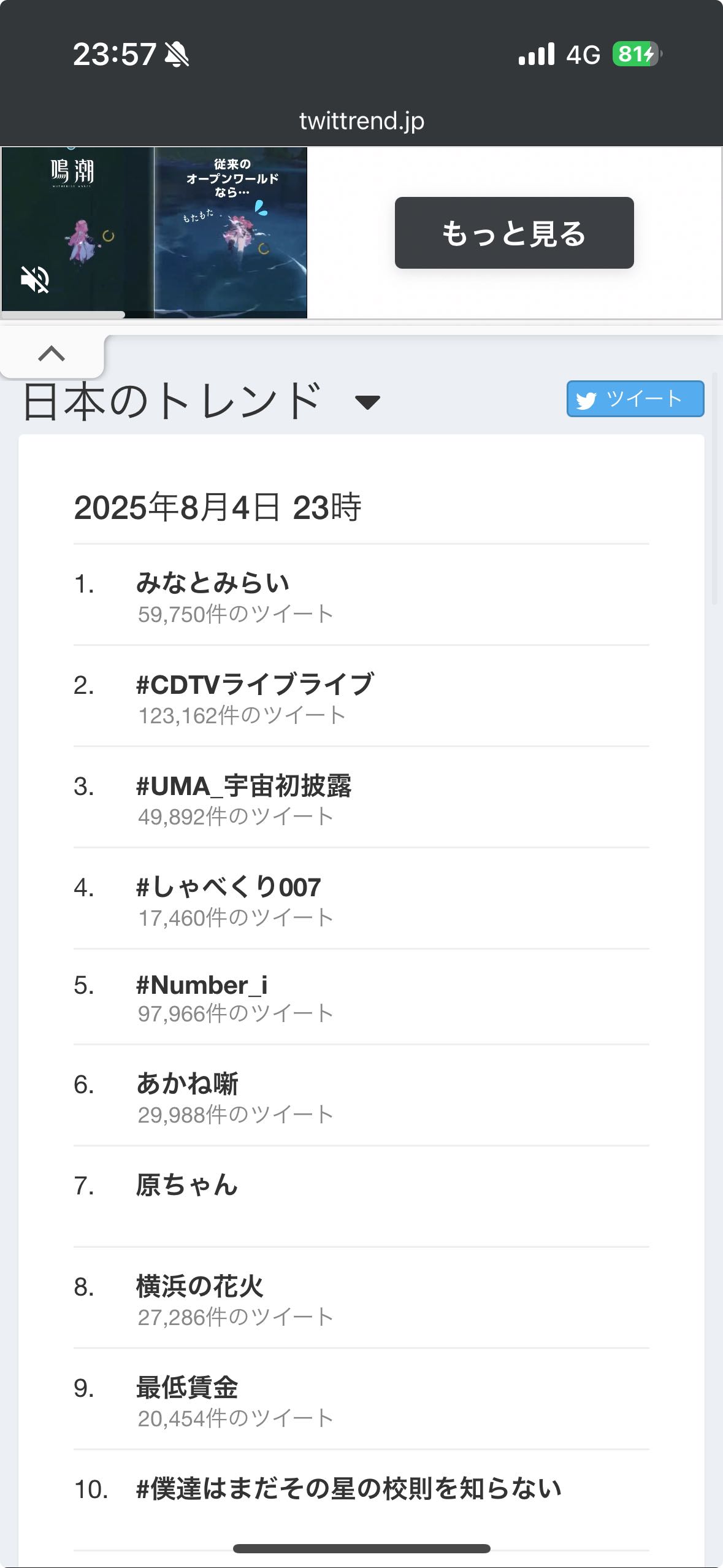Open the #UMA_宇宙初披露 hashtag trend
This screenshot has width=723, height=1568.
(x=243, y=786)
